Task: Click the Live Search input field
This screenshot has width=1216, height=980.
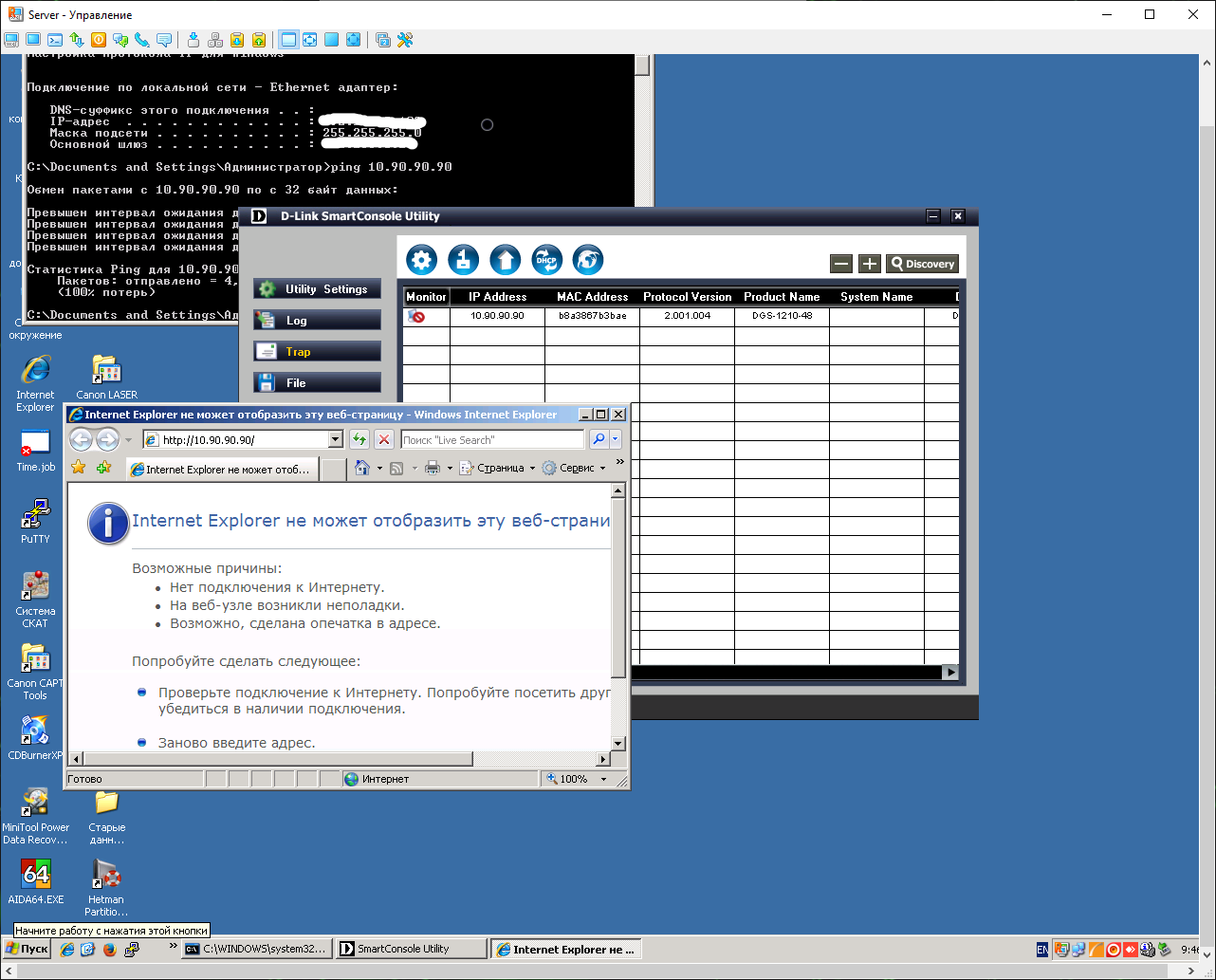Action: pyautogui.click(x=491, y=439)
